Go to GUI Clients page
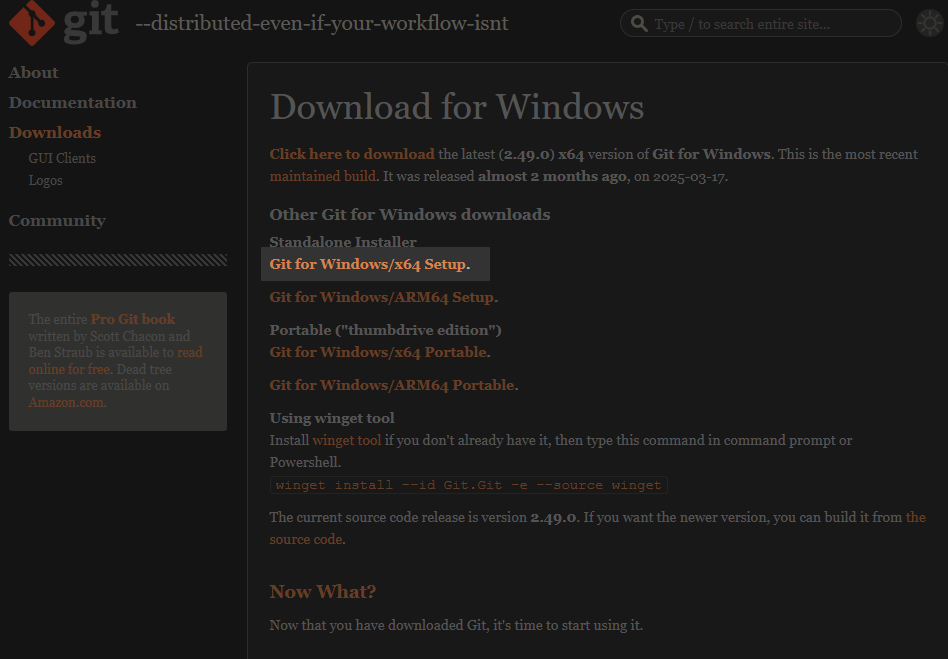Image resolution: width=948 pixels, height=659 pixels. coord(62,158)
